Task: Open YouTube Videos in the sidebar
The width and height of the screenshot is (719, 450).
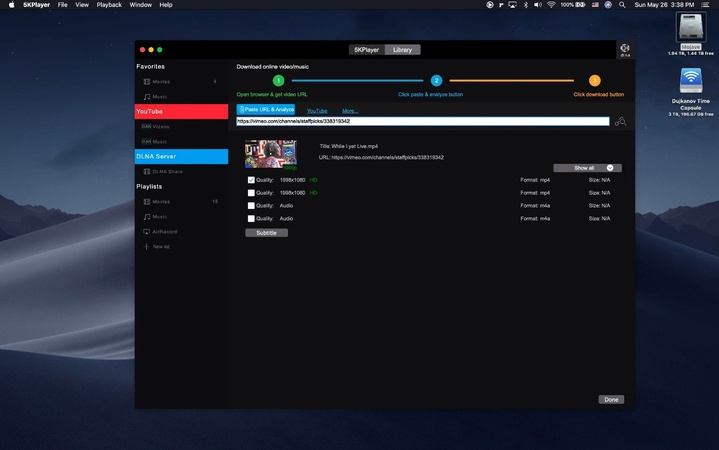Action: pyautogui.click(x=160, y=127)
